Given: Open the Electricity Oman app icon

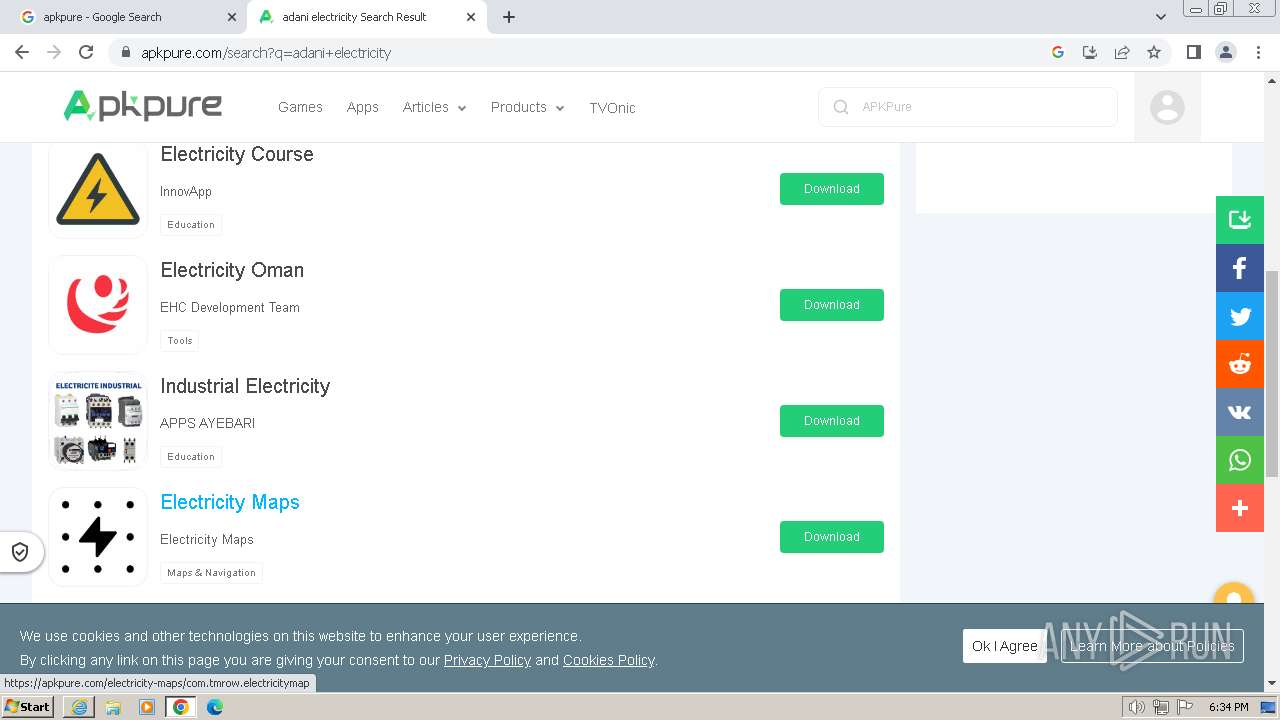Looking at the screenshot, I should click(98, 305).
